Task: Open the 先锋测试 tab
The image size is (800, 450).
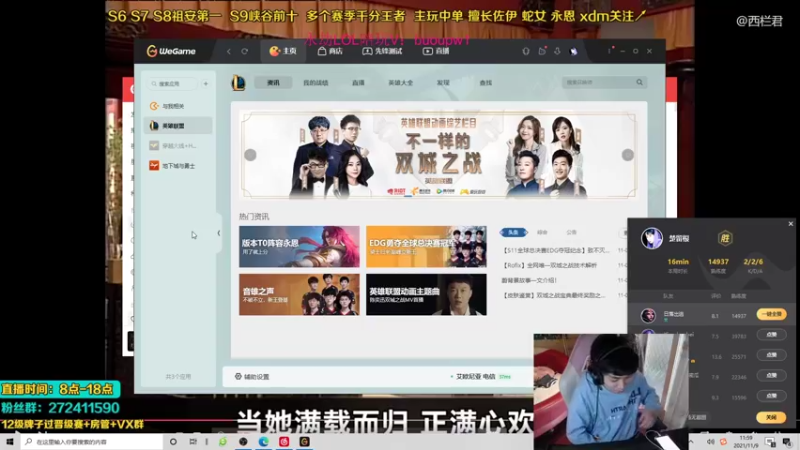Action: (382, 51)
